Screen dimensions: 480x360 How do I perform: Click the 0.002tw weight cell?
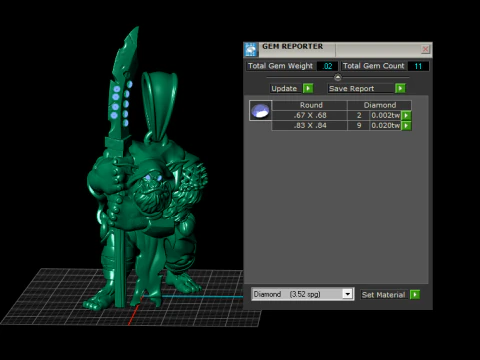385,115
